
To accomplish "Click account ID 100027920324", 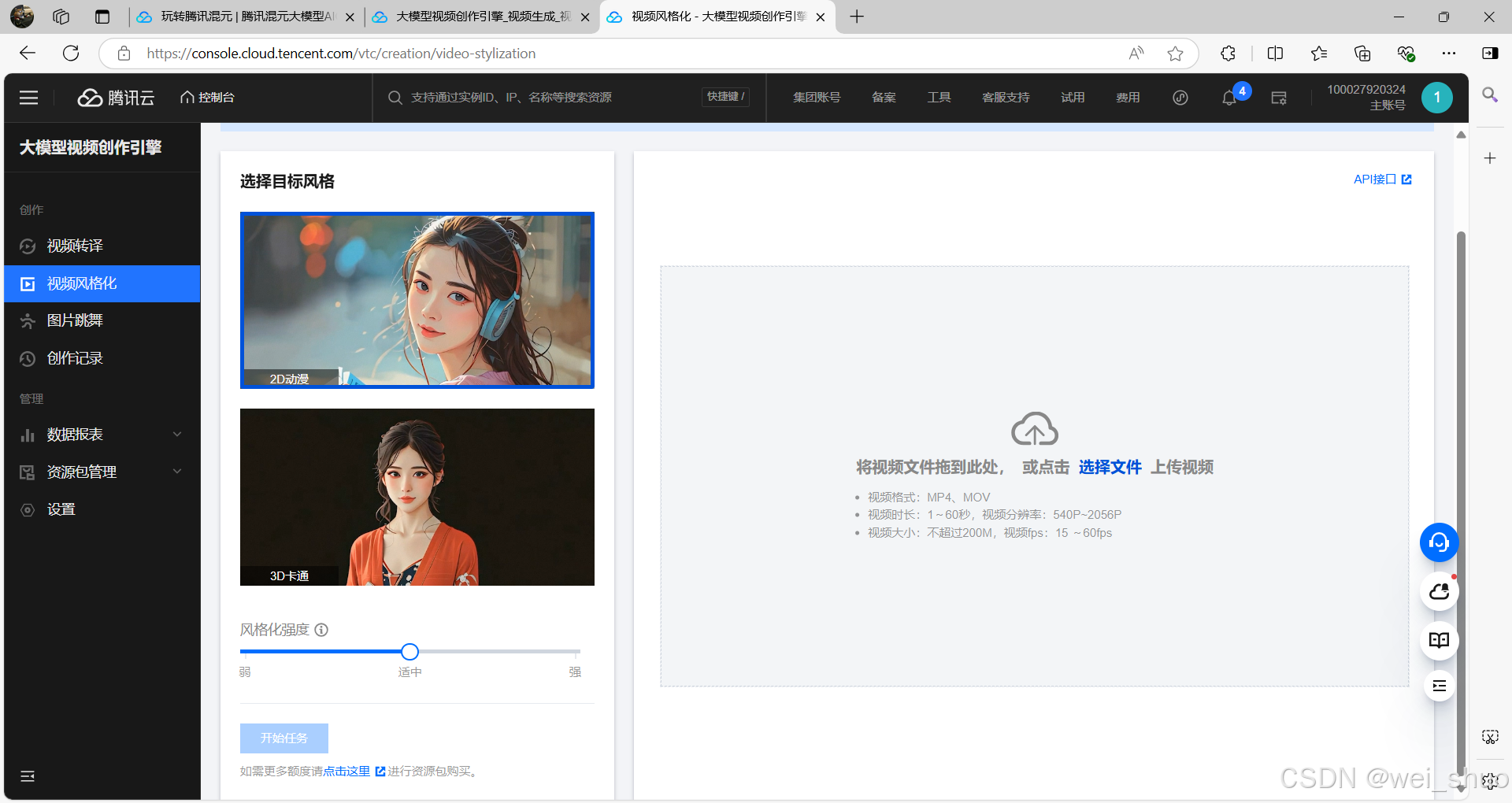I will (x=1366, y=90).
